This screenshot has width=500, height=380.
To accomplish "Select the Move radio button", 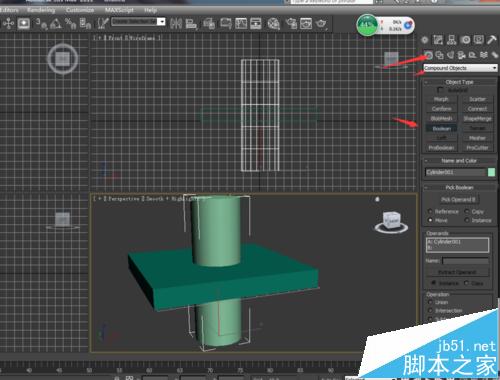I will point(430,220).
